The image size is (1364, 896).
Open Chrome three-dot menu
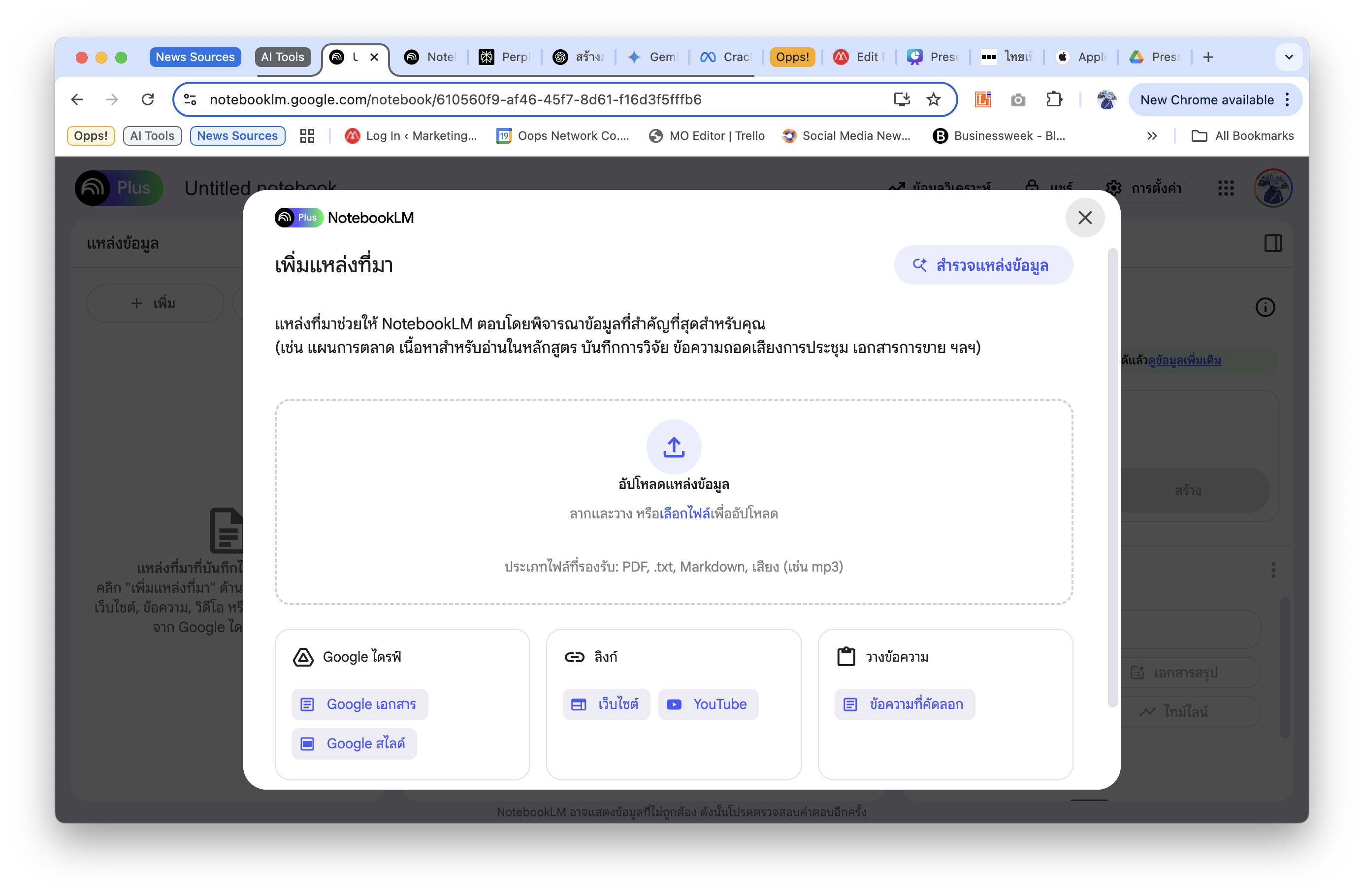[1287, 99]
